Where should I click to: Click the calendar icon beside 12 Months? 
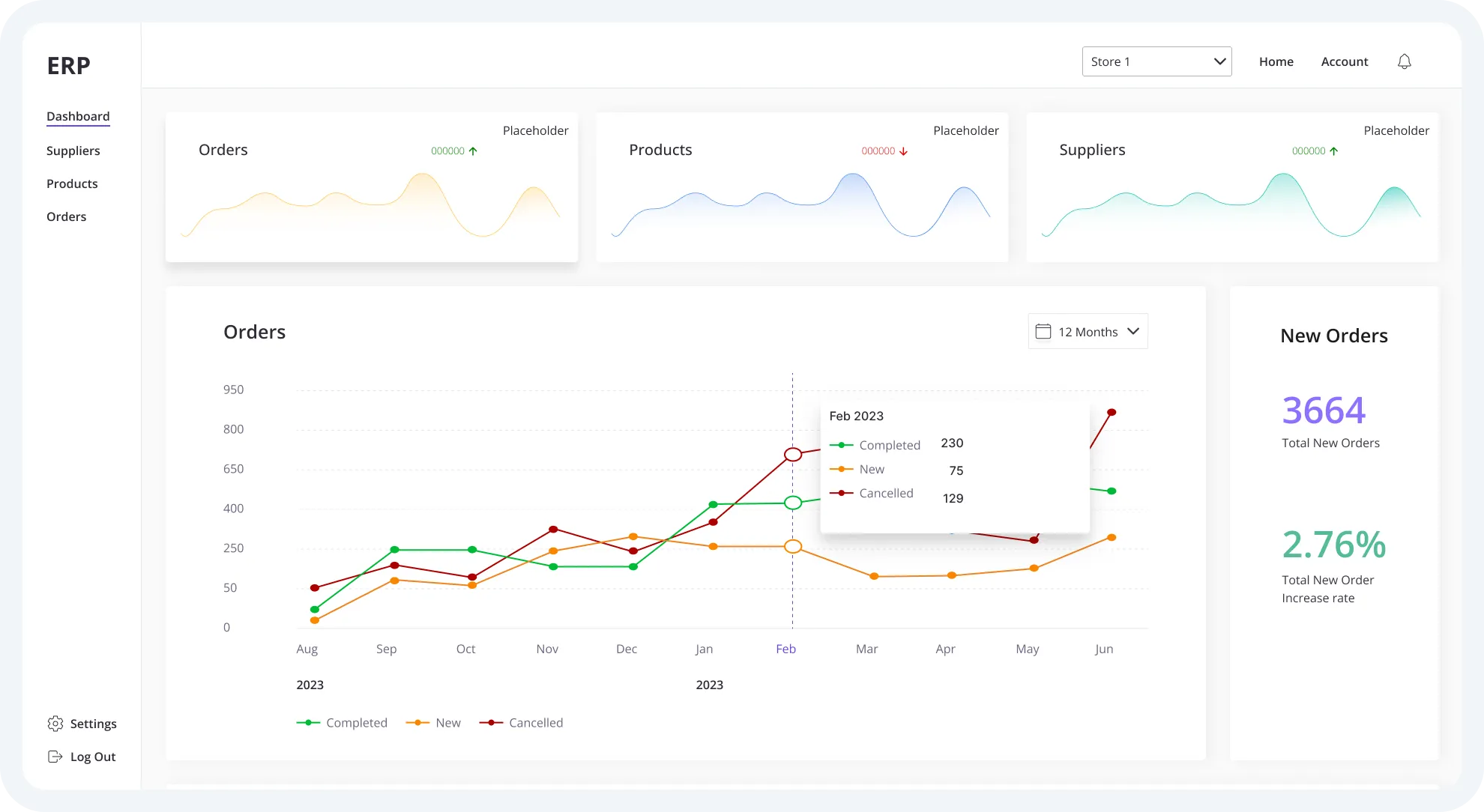1043,331
